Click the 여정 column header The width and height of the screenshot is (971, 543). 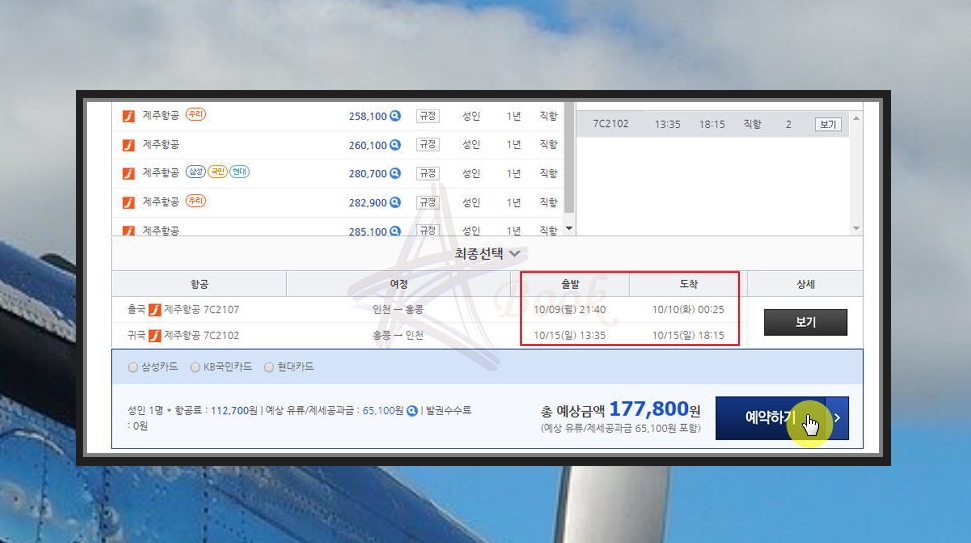[398, 284]
